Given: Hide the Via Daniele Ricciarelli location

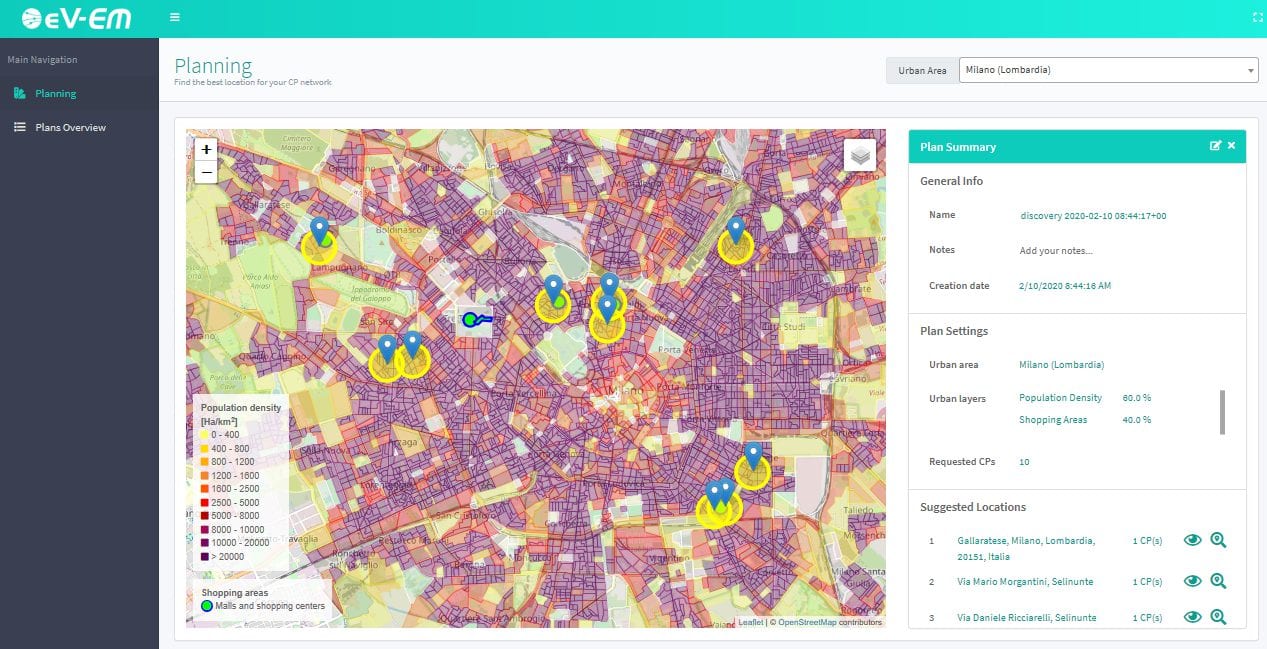Looking at the screenshot, I should tap(1192, 617).
